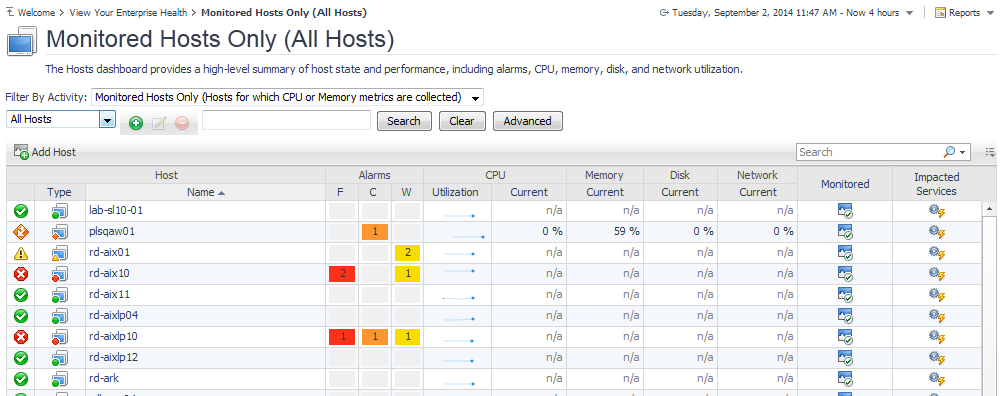Sort by the Name column header

(x=206, y=192)
